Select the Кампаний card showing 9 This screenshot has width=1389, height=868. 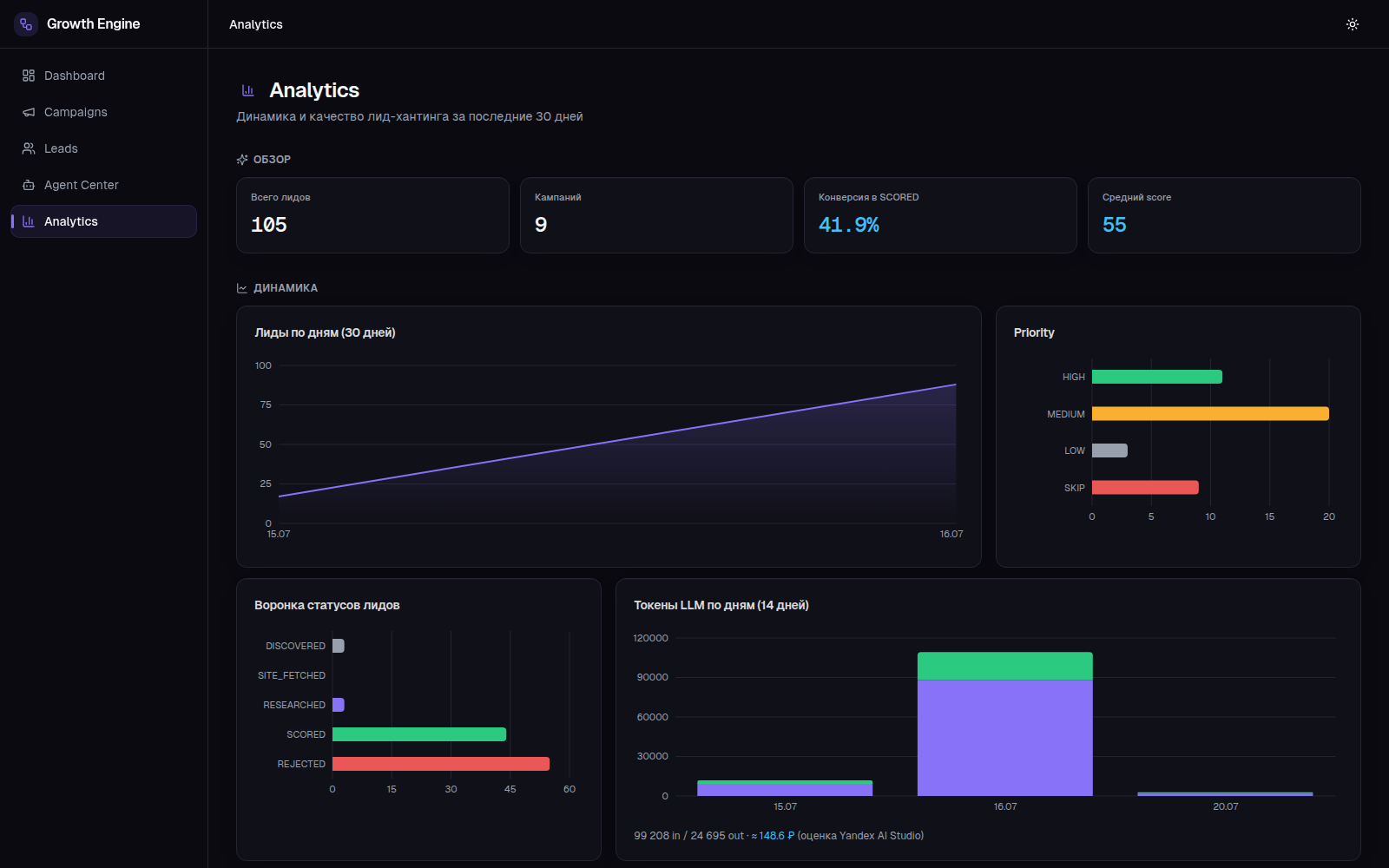pos(656,215)
